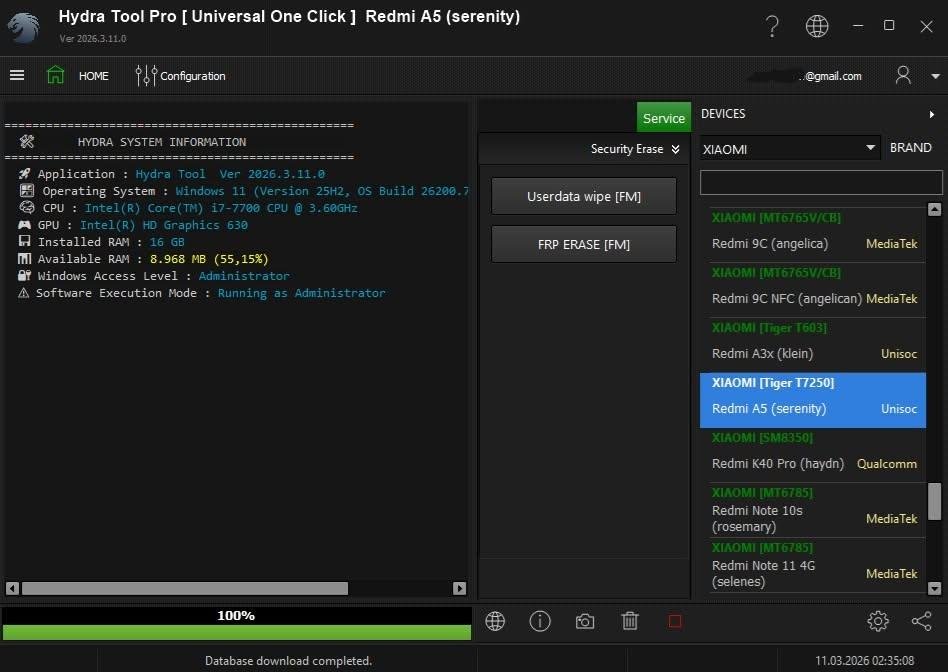
Task: Click the Operating System icon in log
Action: coord(27,191)
